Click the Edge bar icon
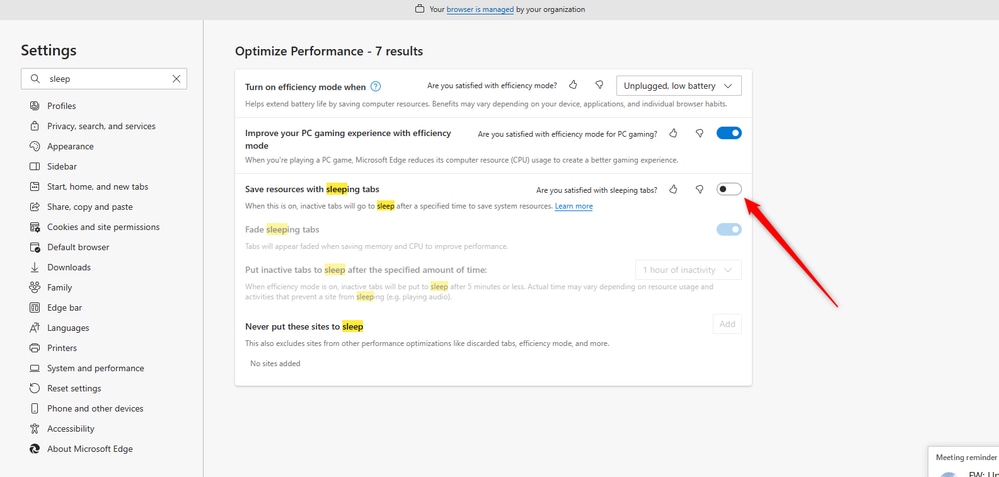The width and height of the screenshot is (999, 477). tap(34, 308)
